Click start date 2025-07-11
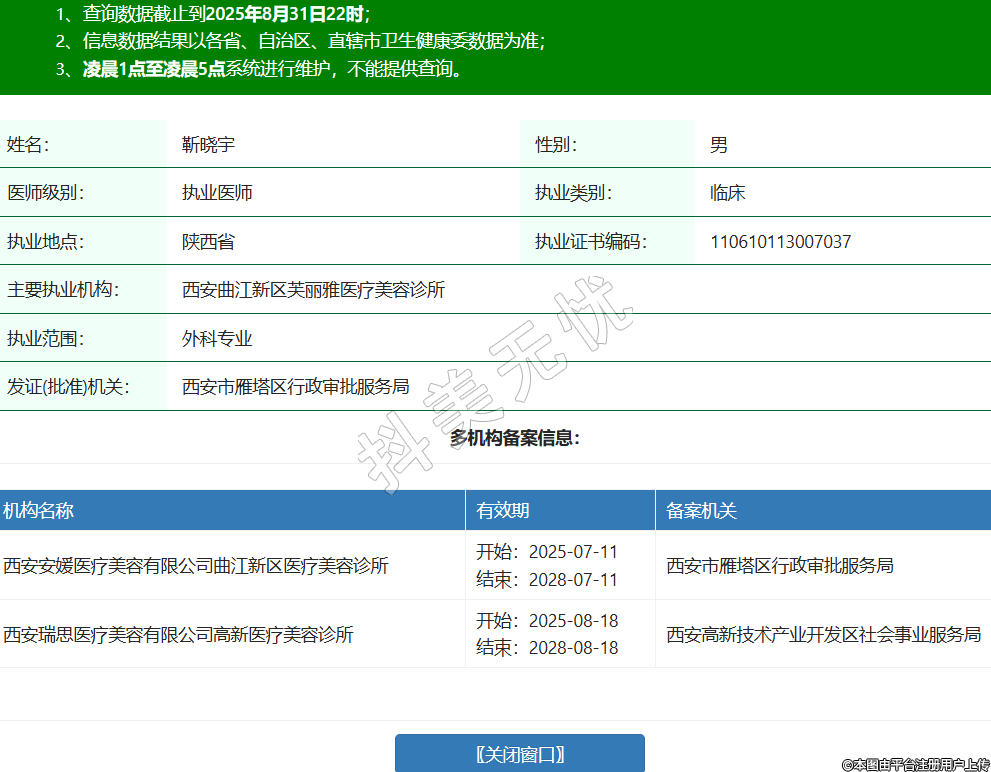The width and height of the screenshot is (991, 772). point(573,552)
